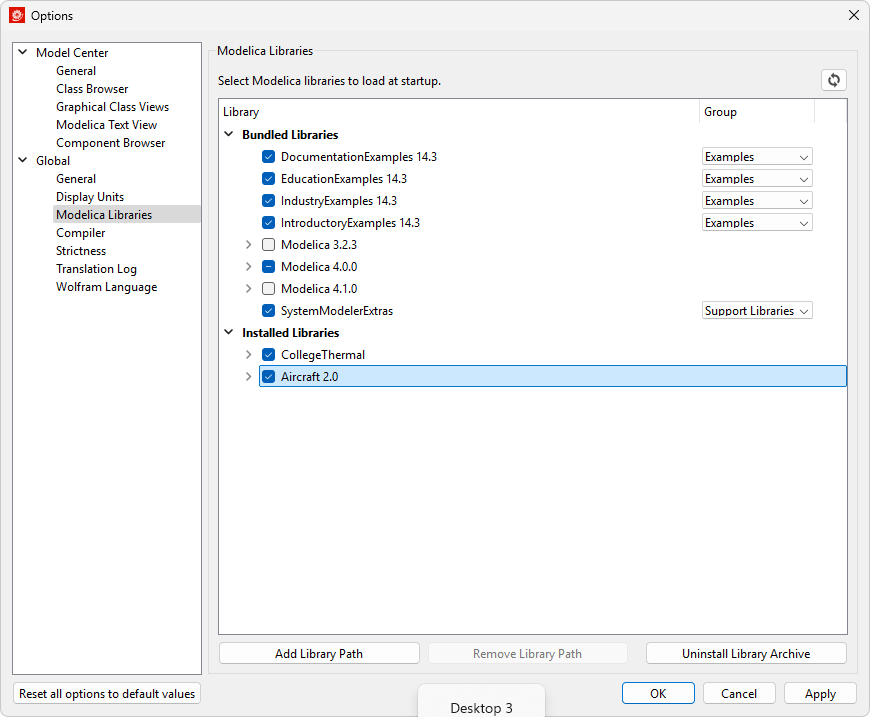Select SystemModelerExtras row text

[337, 311]
